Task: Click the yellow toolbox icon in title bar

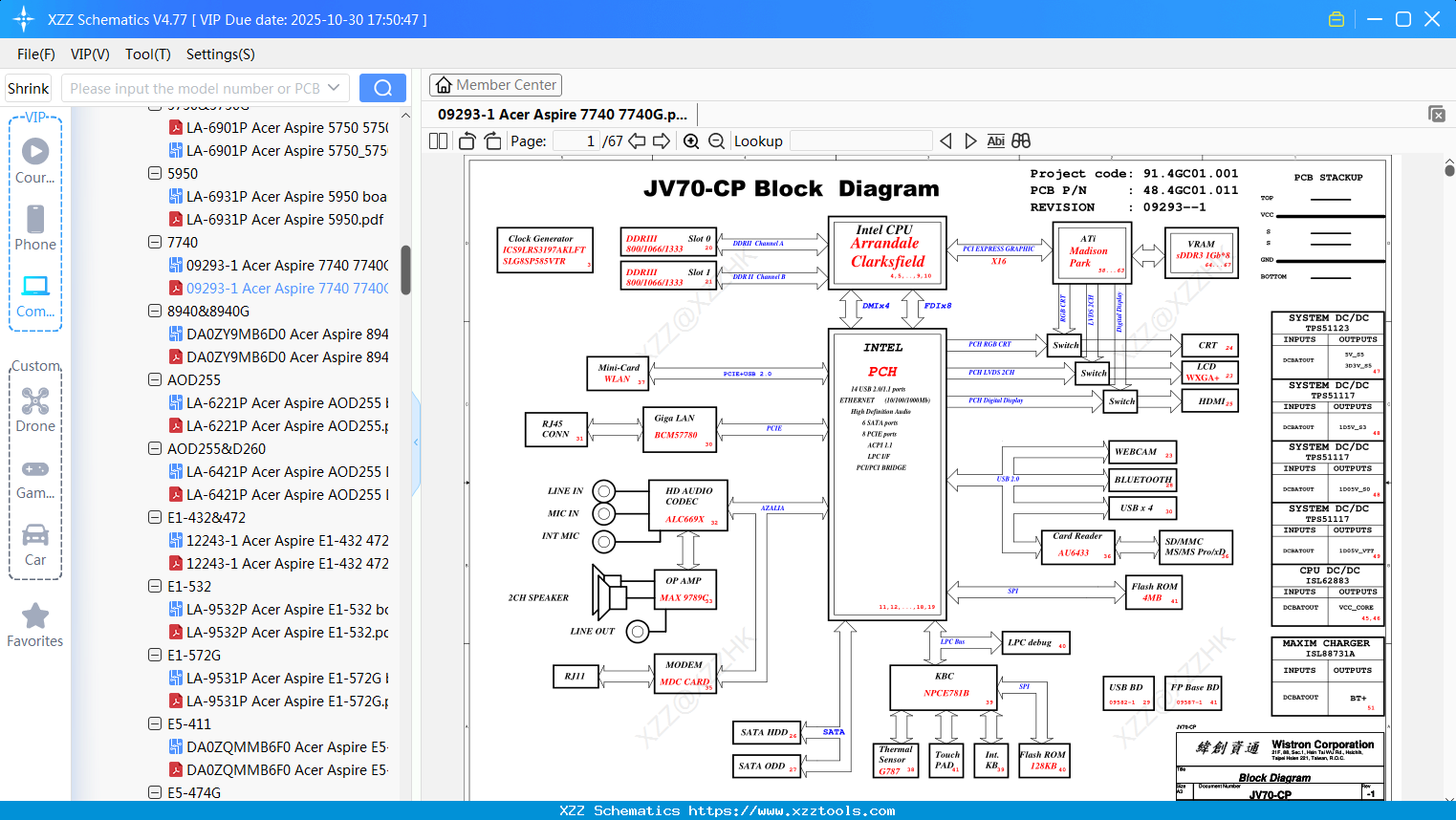Action: pos(1336,19)
